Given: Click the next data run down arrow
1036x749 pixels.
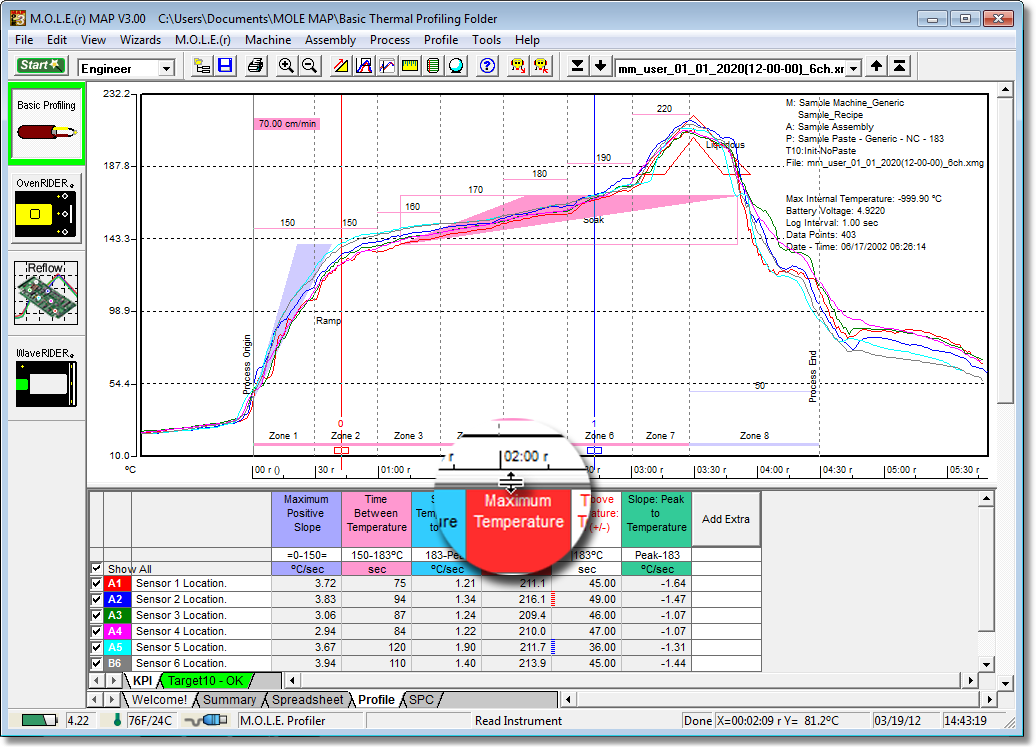Looking at the screenshot, I should coord(601,66).
